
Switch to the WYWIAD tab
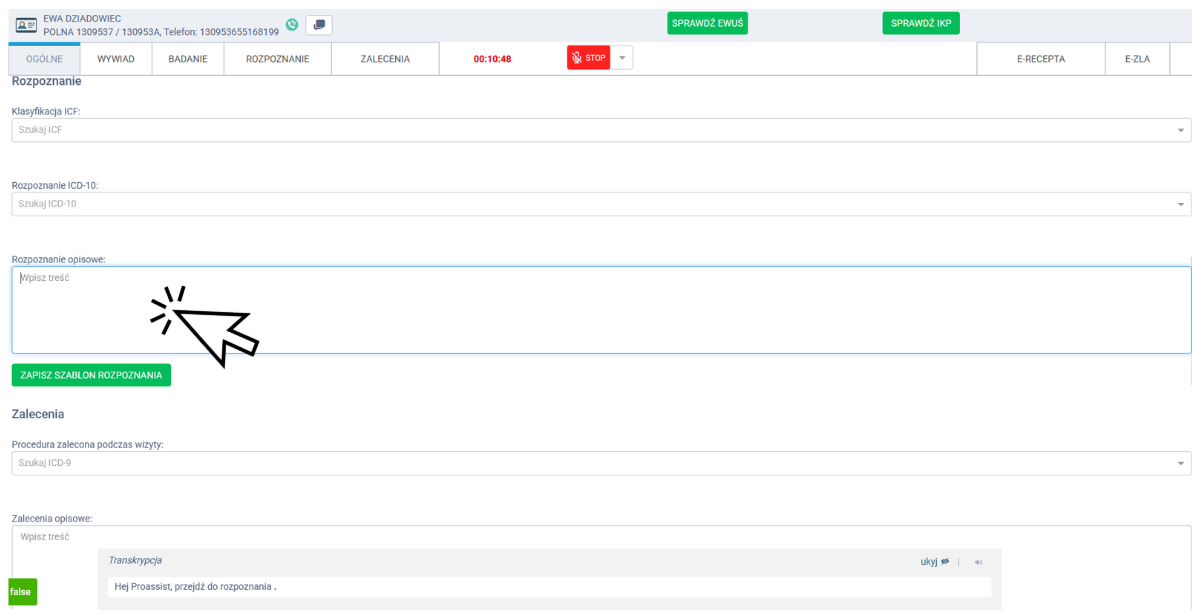click(x=116, y=59)
